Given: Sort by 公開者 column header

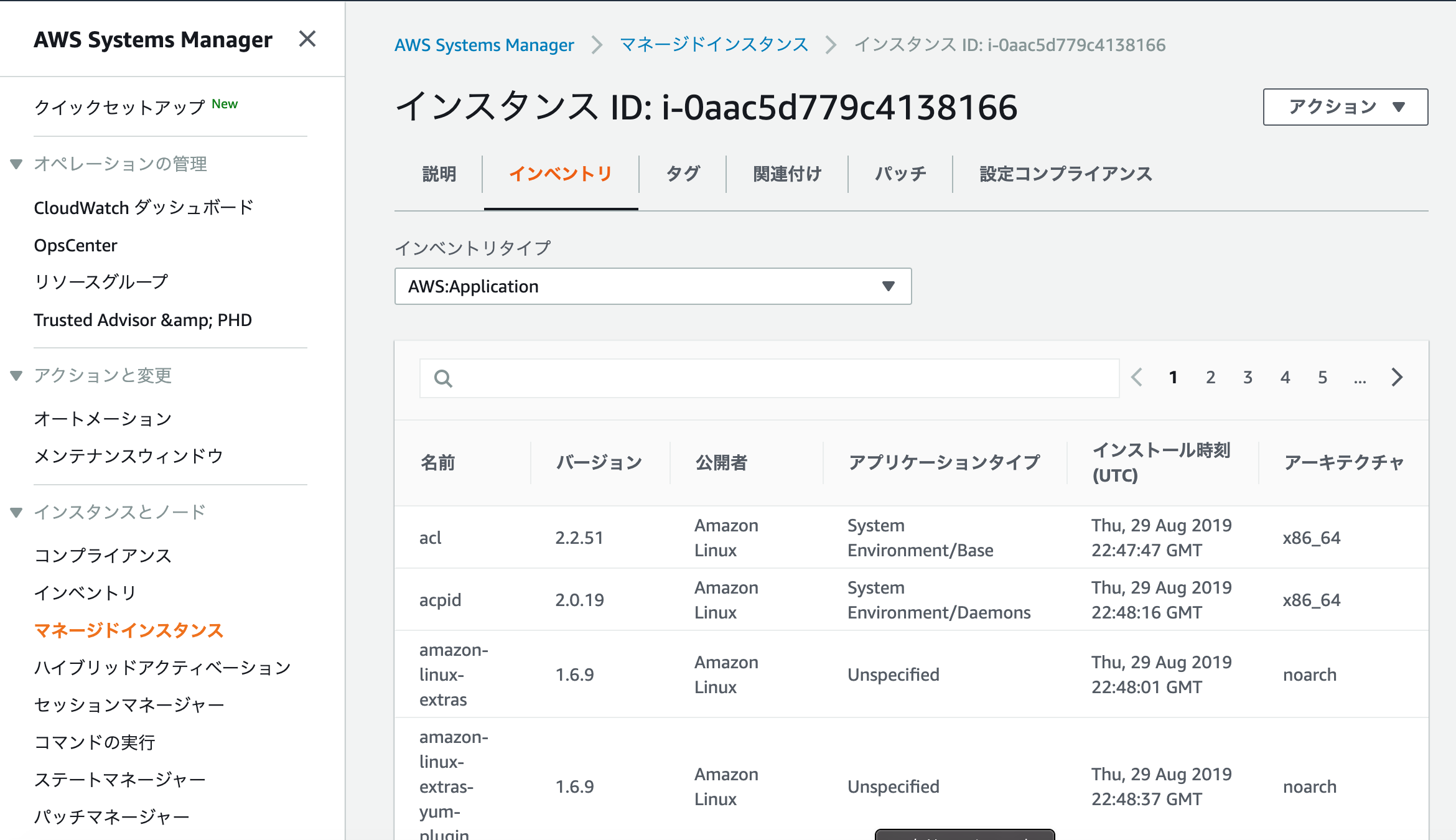Looking at the screenshot, I should pos(721,463).
